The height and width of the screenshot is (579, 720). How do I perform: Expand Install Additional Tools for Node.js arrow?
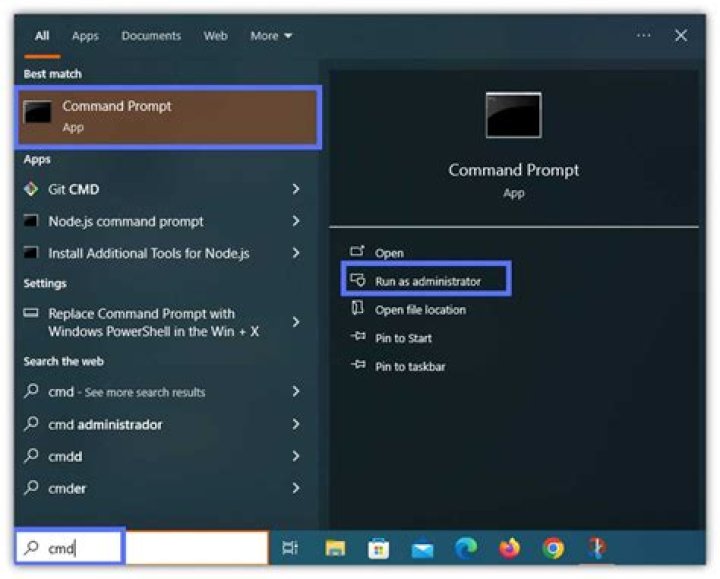point(296,253)
